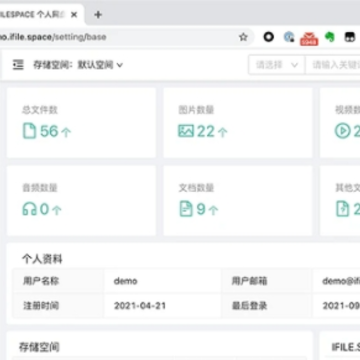Click the demo@ email value
This screenshot has width=360, height=360.
[x=341, y=281]
